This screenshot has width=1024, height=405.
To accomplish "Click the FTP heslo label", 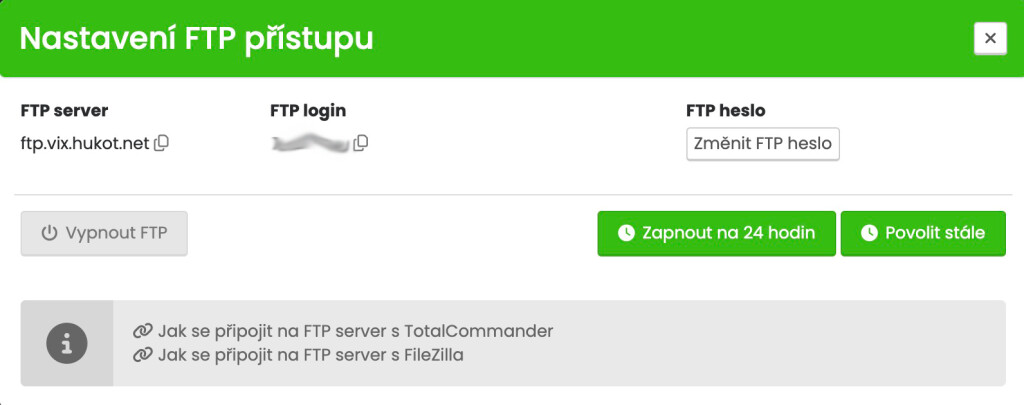I will [x=725, y=111].
